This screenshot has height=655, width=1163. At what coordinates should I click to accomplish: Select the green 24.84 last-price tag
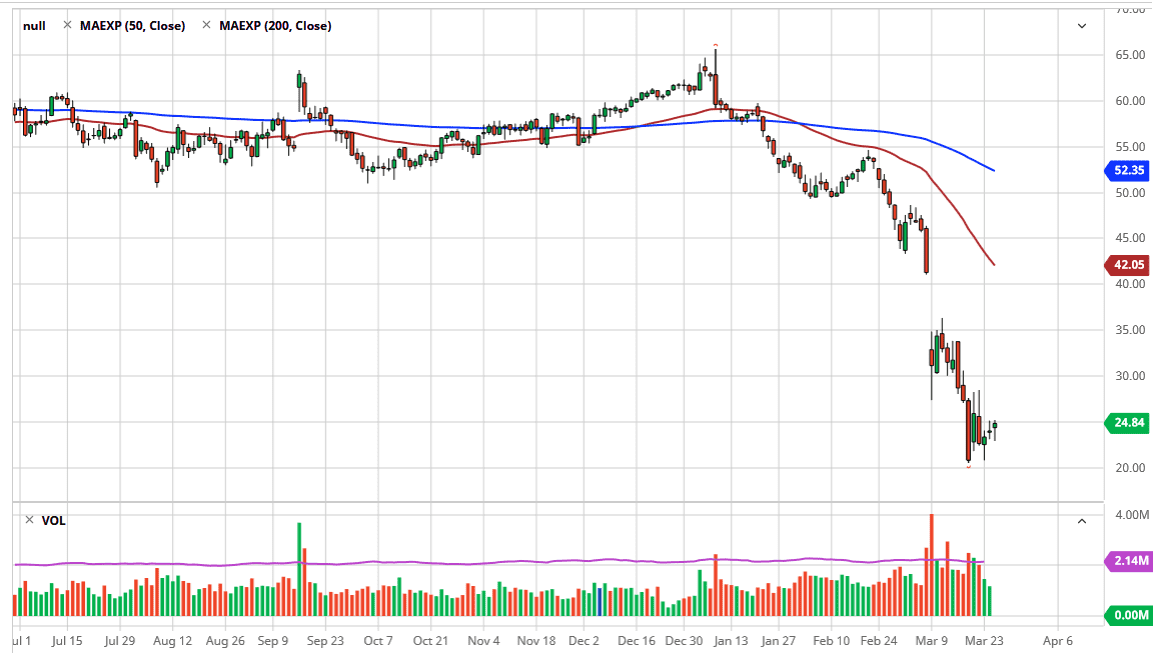pos(1129,423)
